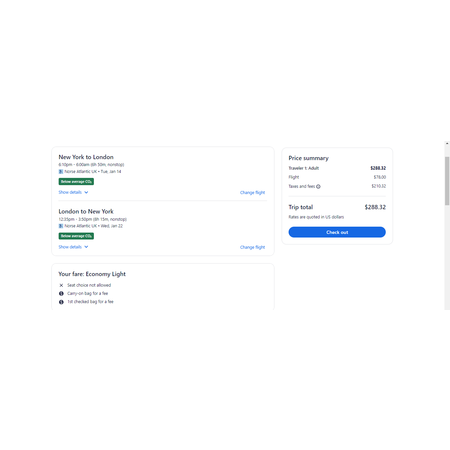Image resolution: width=450 pixels, height=450 pixels.
Task: Change flight for London to New York
Action: tap(252, 247)
